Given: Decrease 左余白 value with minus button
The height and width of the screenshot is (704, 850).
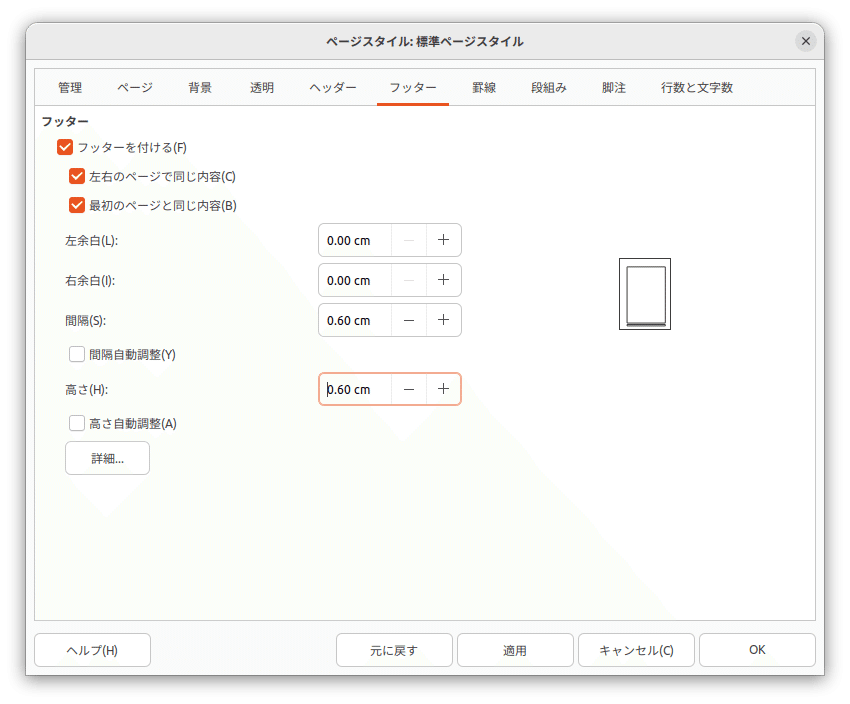Looking at the screenshot, I should point(409,240).
